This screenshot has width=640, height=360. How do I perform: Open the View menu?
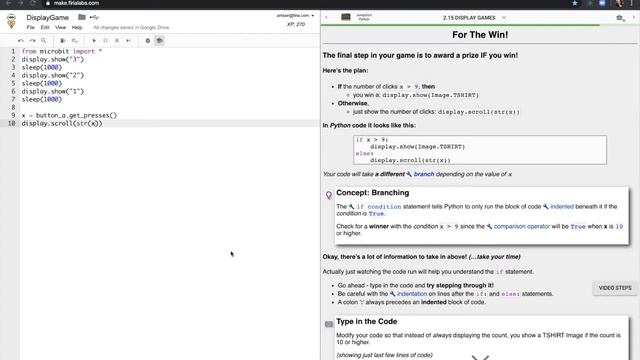(60, 27)
